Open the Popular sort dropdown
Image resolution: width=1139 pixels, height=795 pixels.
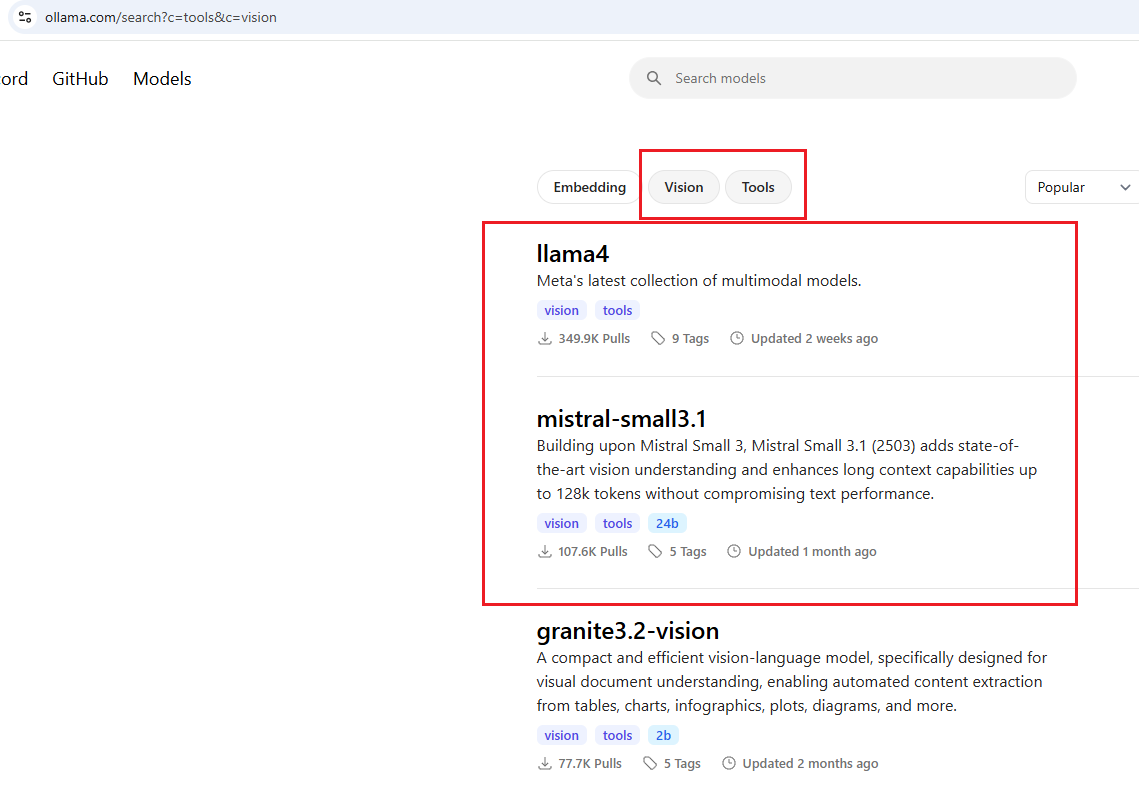(x=1082, y=187)
